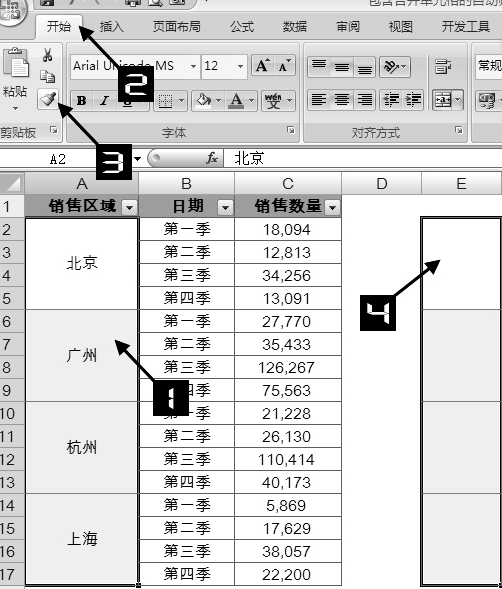Open 销售区域 filter dropdown
The height and width of the screenshot is (589, 502).
pyautogui.click(x=129, y=207)
